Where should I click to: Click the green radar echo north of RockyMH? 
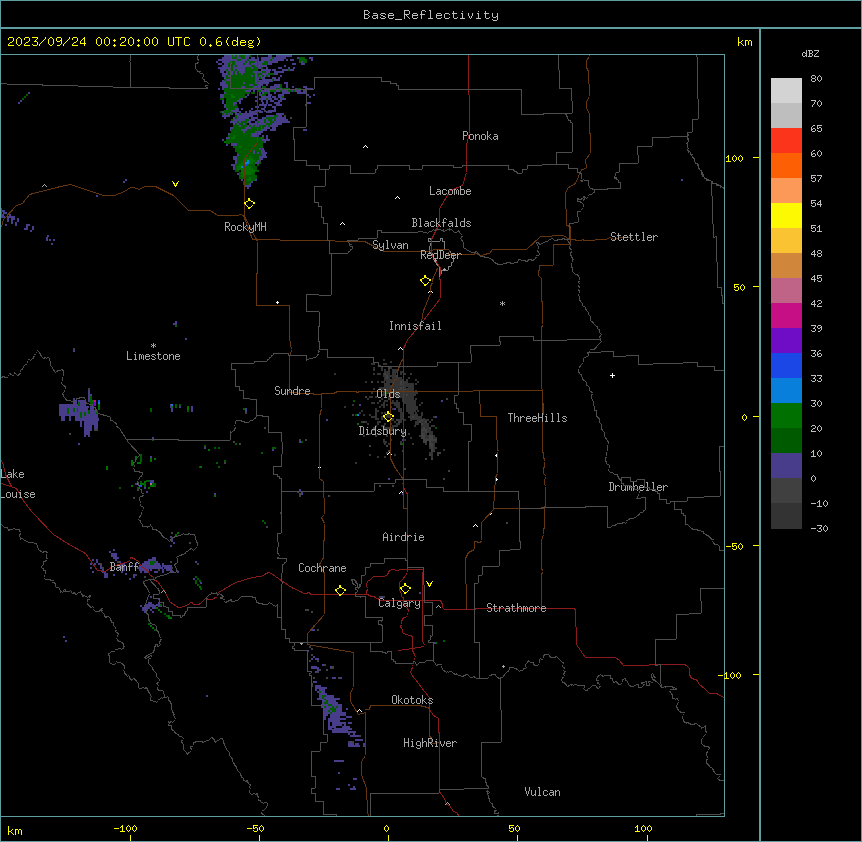tap(247, 121)
